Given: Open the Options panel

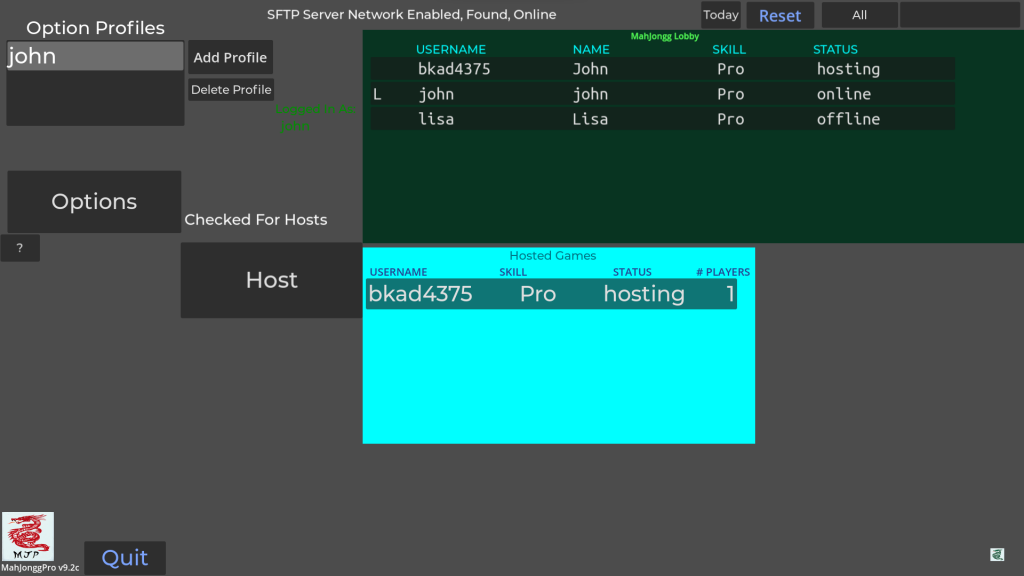Looking at the screenshot, I should (x=94, y=202).
